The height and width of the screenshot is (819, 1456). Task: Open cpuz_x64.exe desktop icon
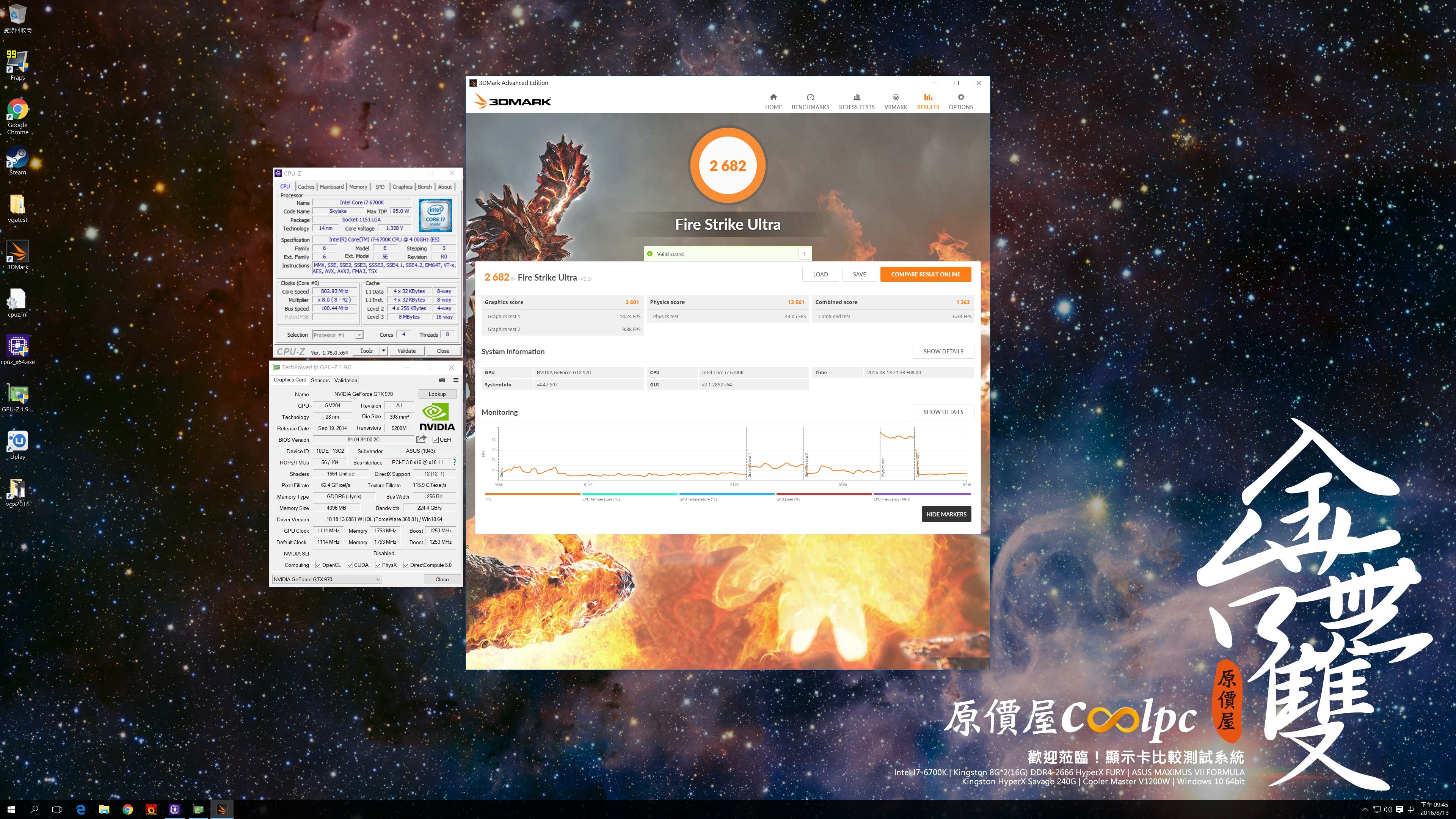[x=17, y=350]
